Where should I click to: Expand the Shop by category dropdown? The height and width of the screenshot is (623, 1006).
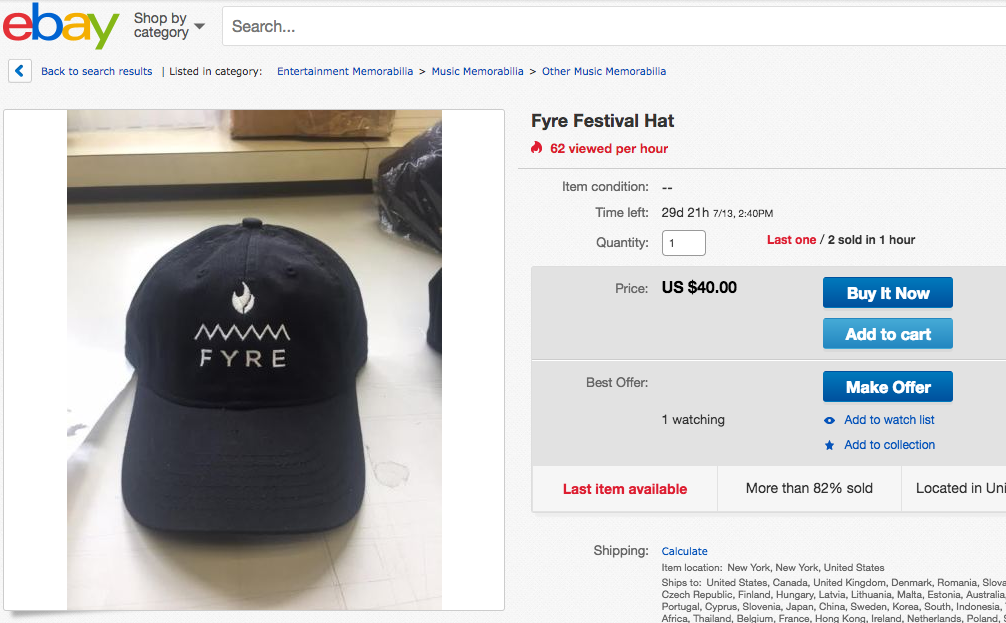pyautogui.click(x=169, y=26)
